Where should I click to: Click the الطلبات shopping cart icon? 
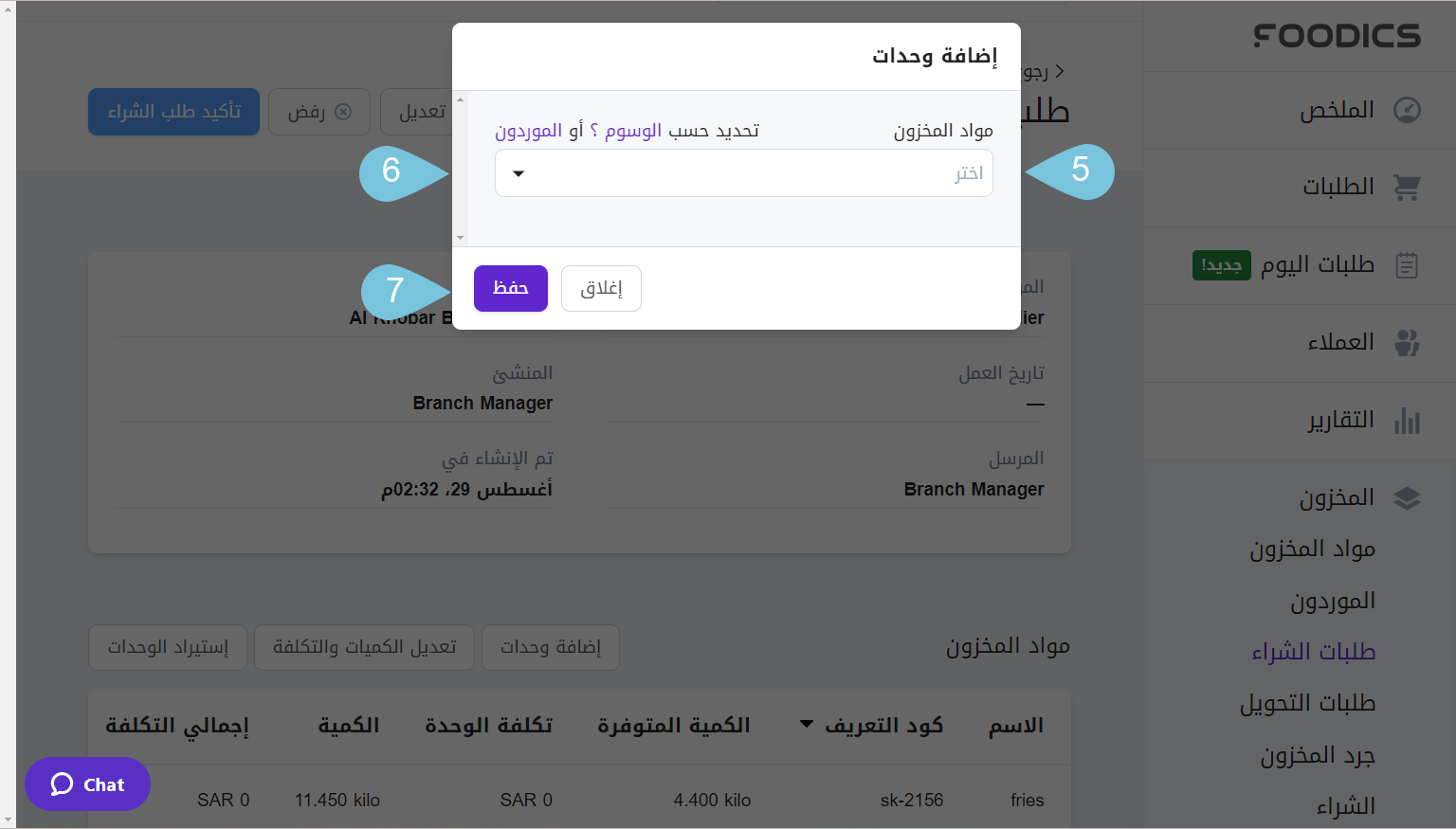[x=1407, y=187]
